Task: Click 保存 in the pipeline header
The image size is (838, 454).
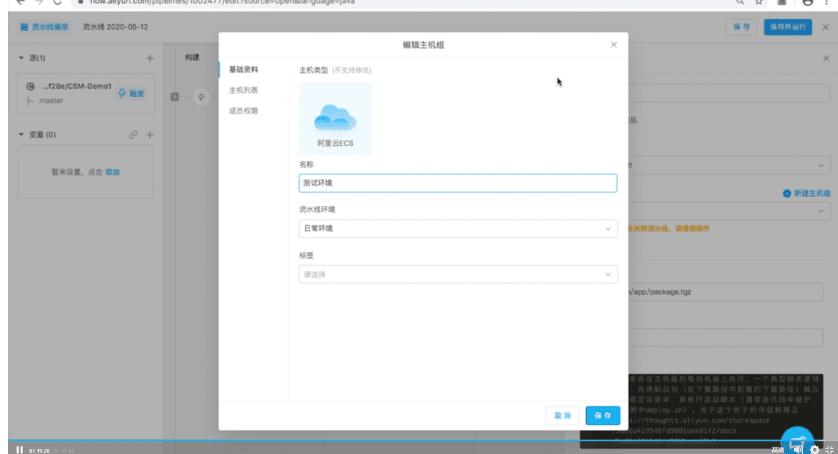Action: click(x=741, y=27)
